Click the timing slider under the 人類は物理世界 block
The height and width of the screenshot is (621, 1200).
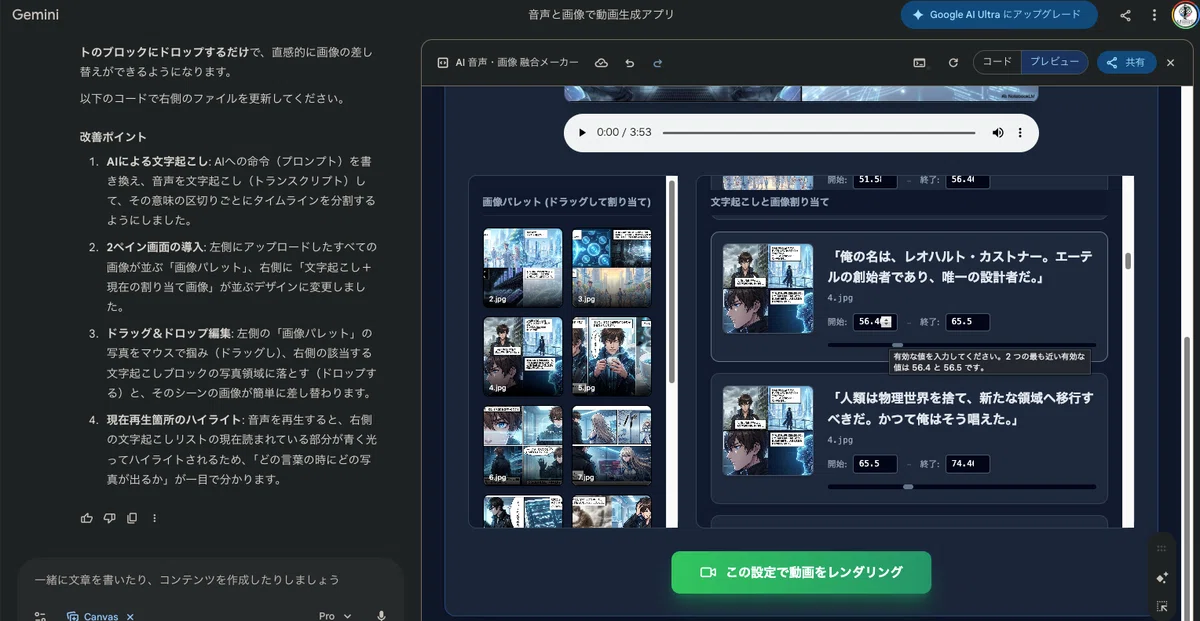960,487
